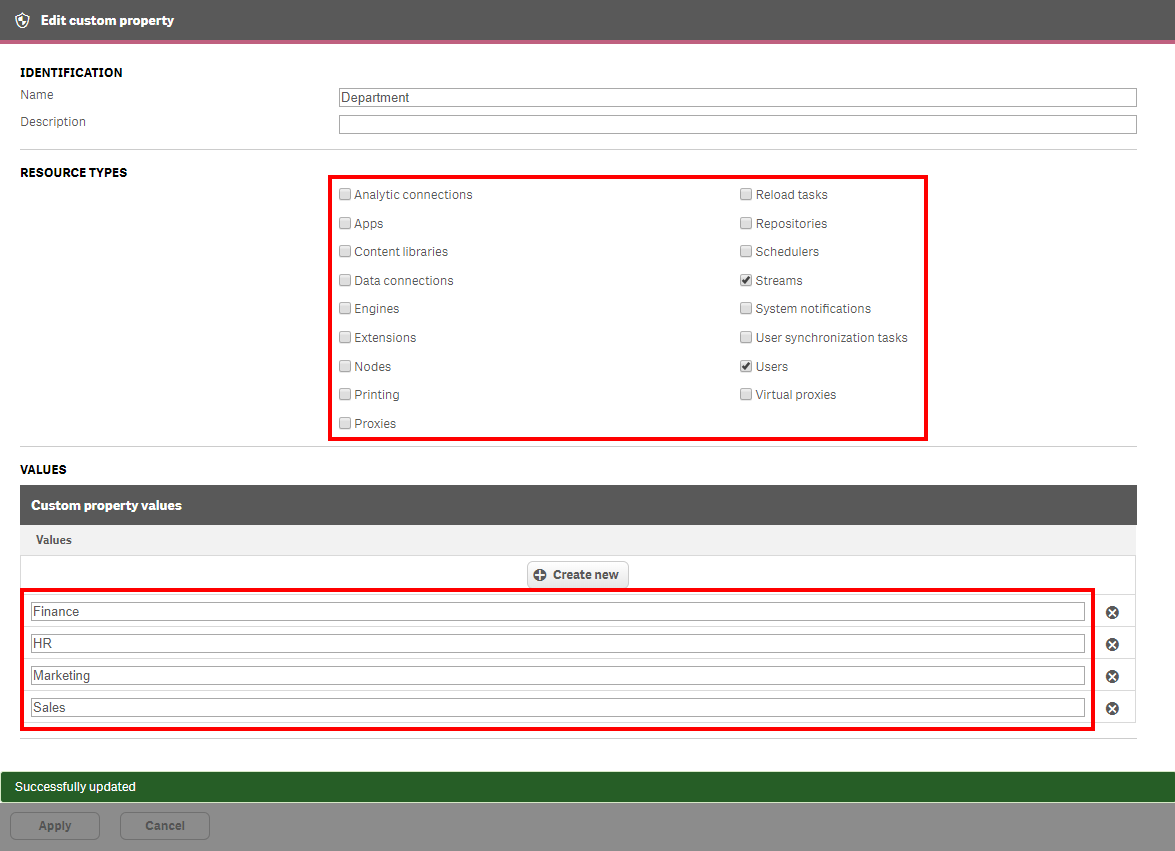This screenshot has width=1175, height=851.
Task: Click the shield icon in the header bar
Action: coord(22,20)
